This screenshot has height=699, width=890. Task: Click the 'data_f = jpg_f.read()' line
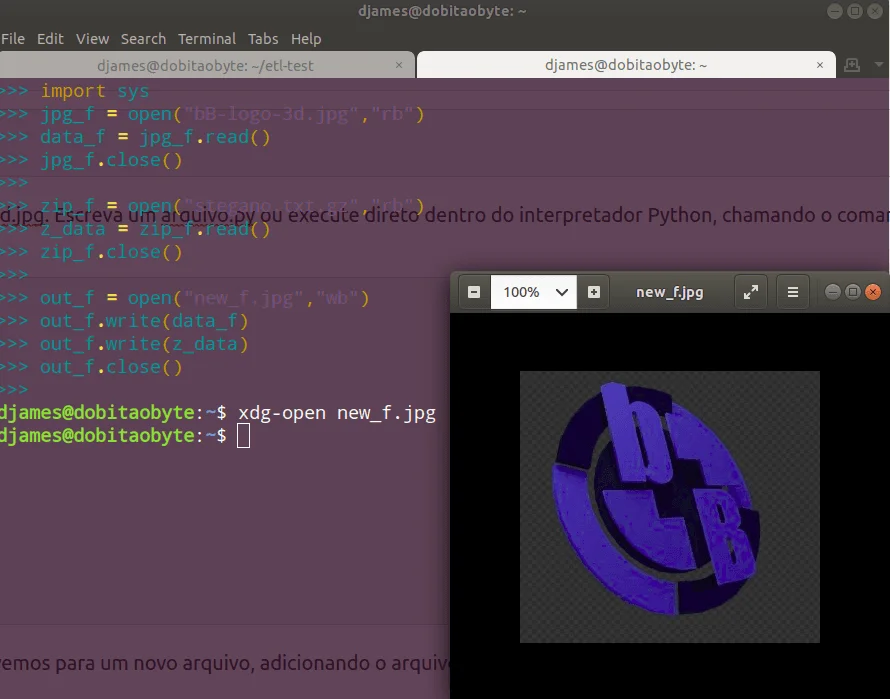coord(155,137)
